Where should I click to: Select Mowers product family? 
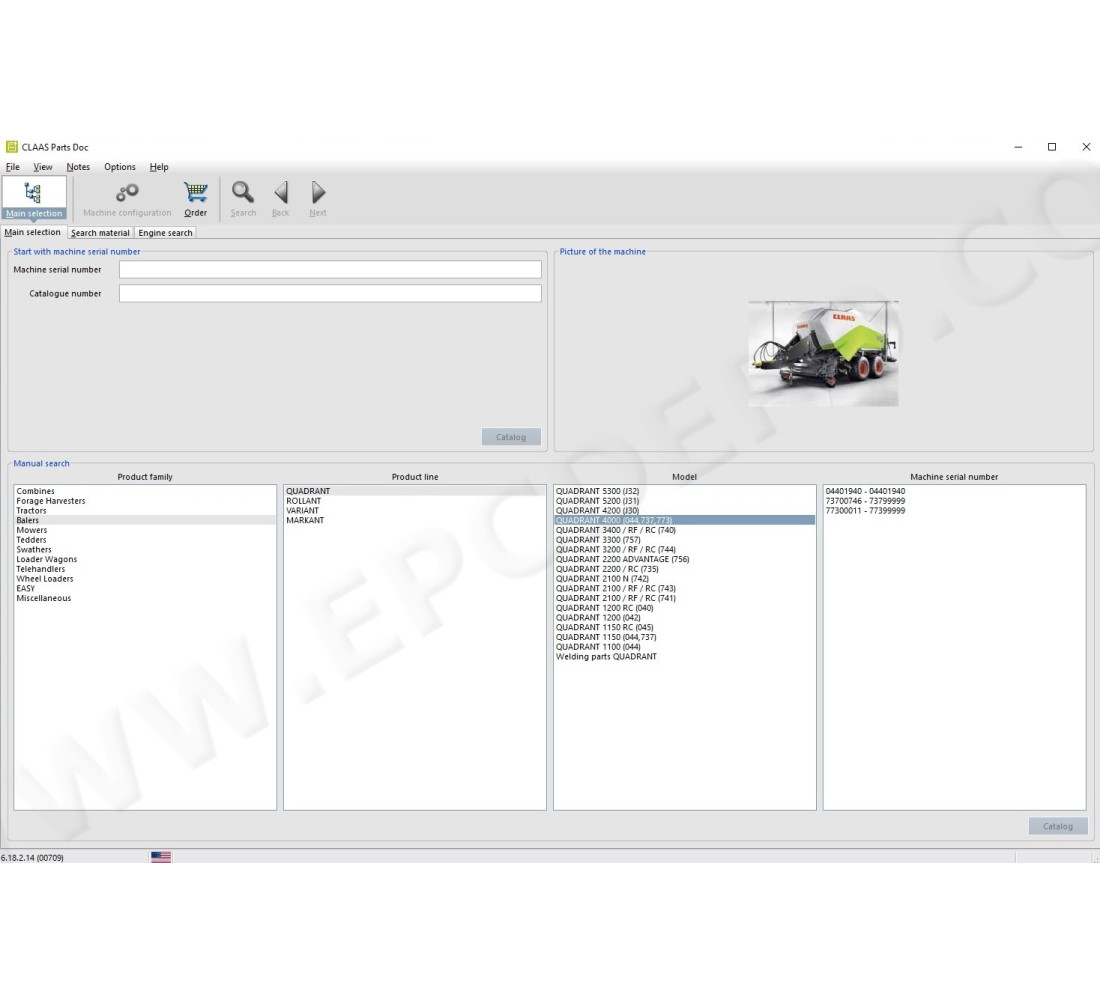tap(145, 531)
